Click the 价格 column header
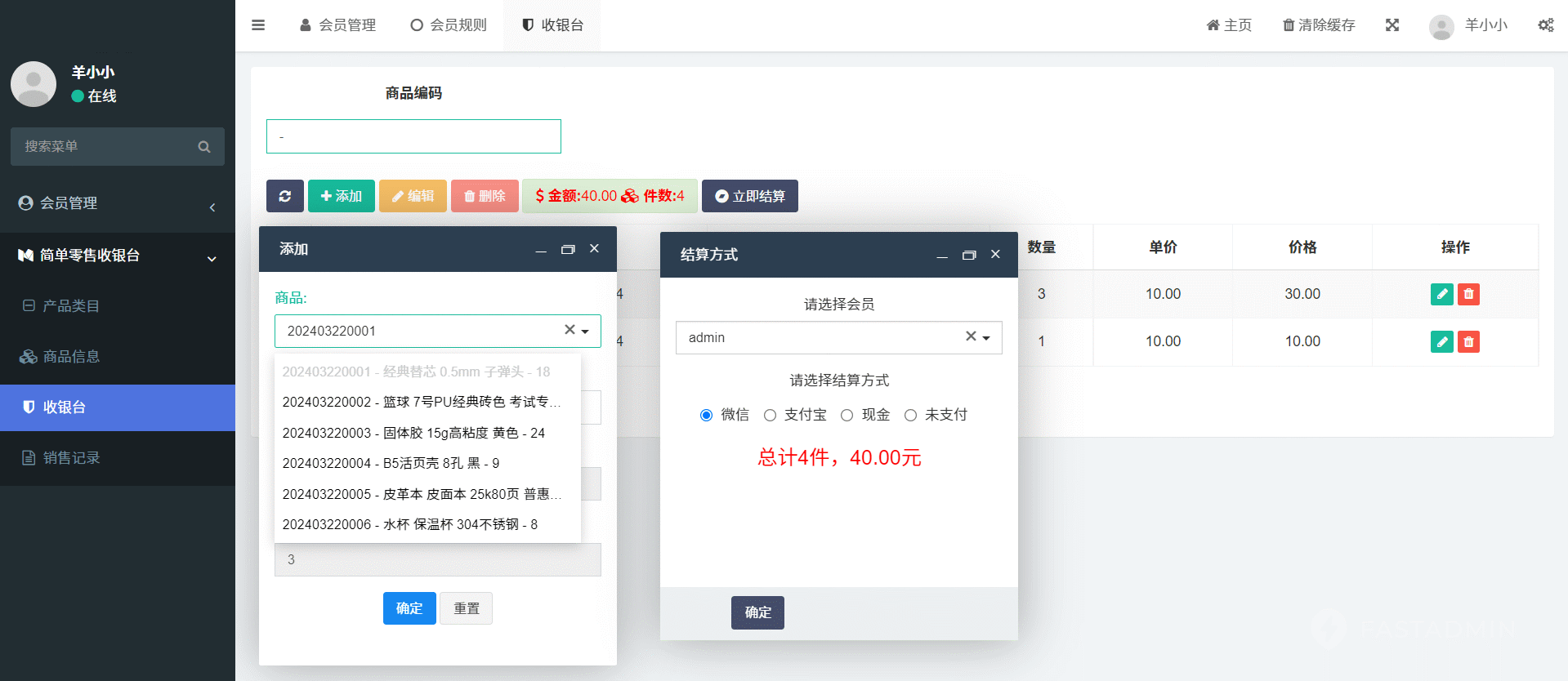 point(1302,247)
